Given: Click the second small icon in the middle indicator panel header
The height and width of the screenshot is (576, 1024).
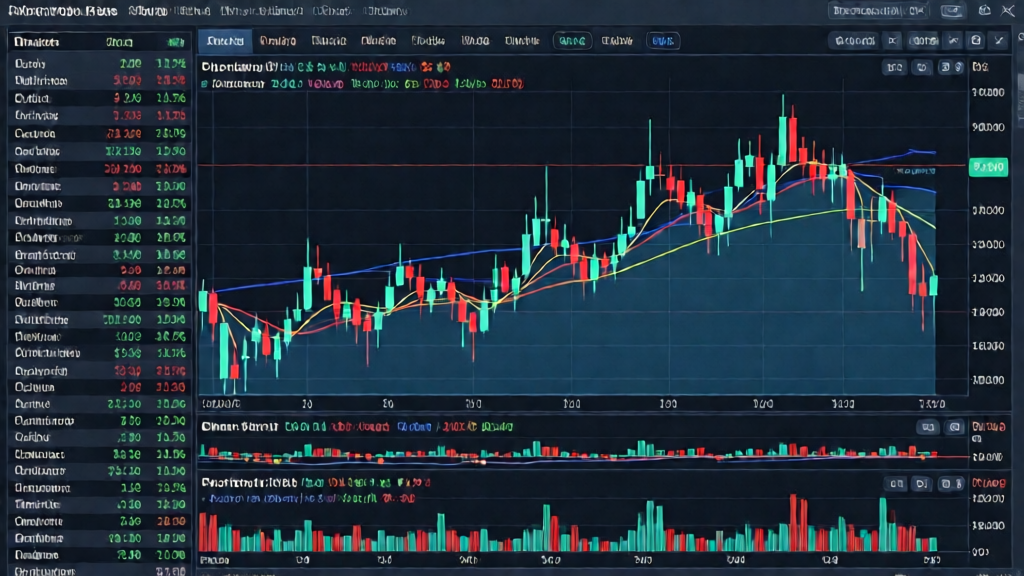Looking at the screenshot, I should coord(954,427).
